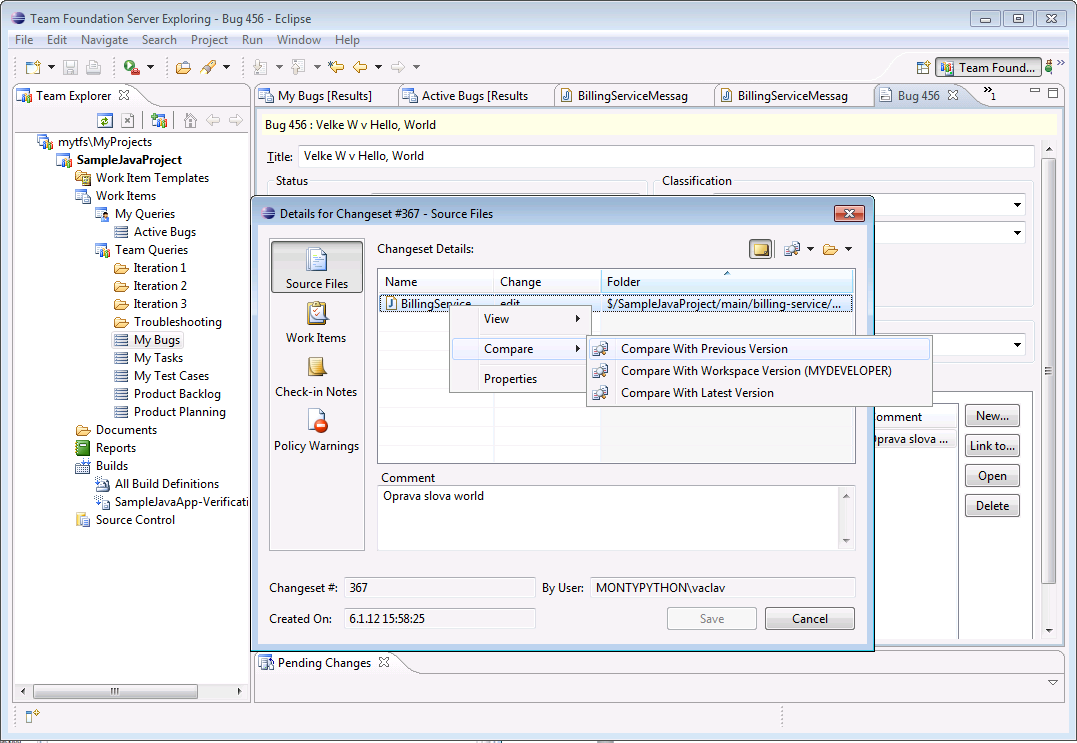1077x743 pixels.
Task: Open the Work Items page in changeset dialog
Action: [x=316, y=322]
